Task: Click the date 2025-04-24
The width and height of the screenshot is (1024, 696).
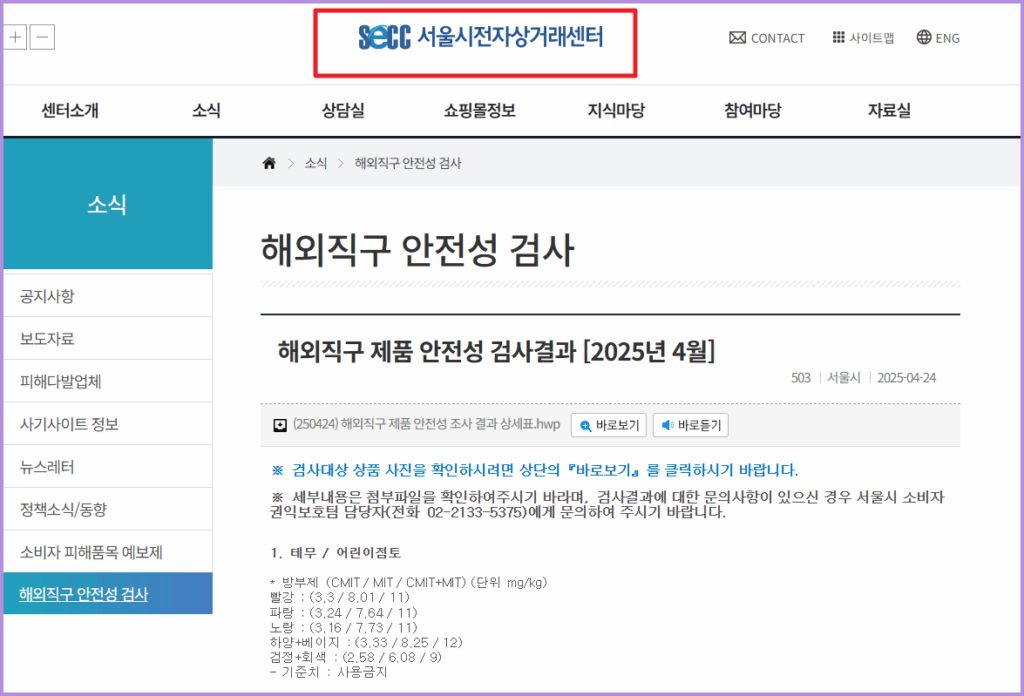Action: [x=906, y=378]
